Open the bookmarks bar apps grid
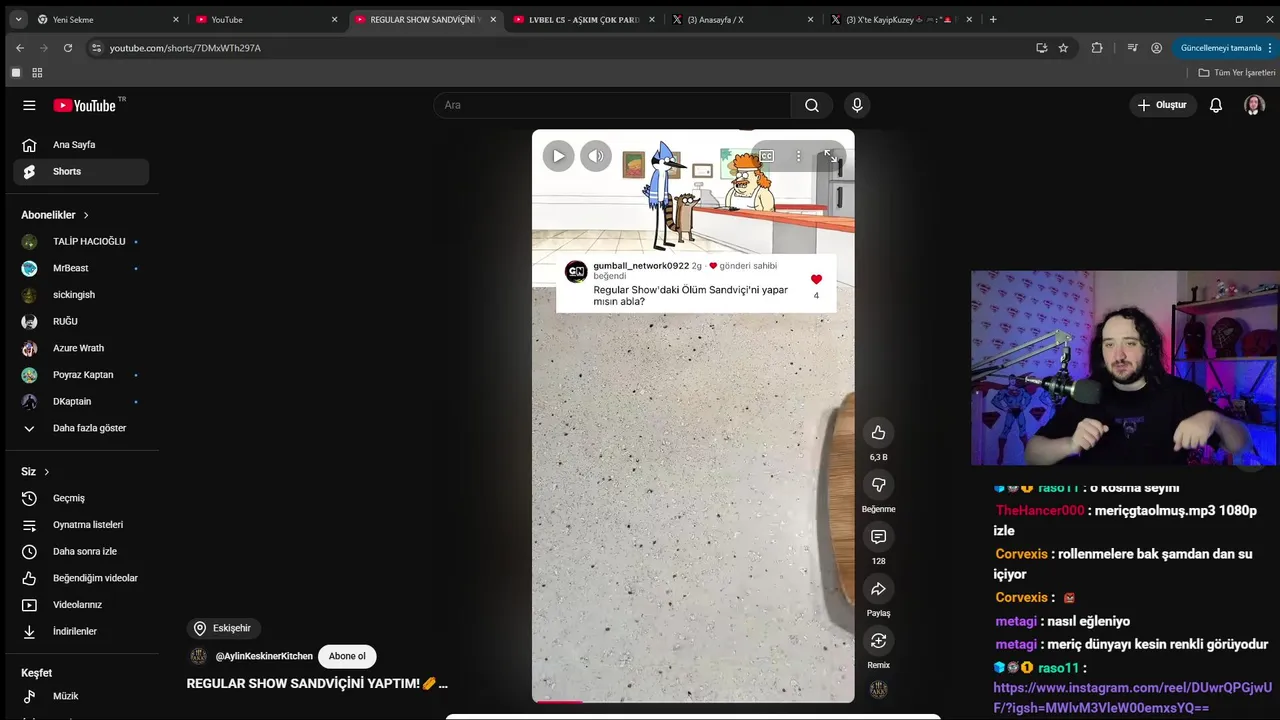Viewport: 1280px width, 720px height. pos(37,73)
